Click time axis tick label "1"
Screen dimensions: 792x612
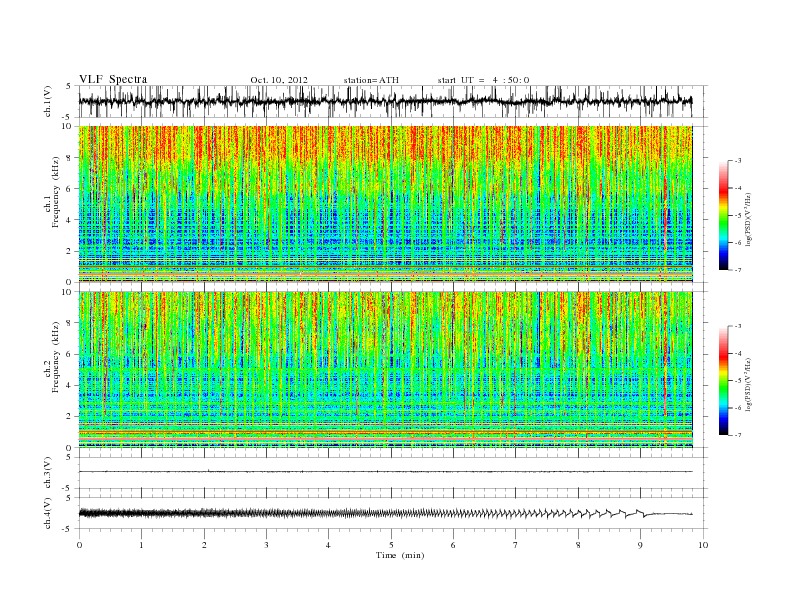pos(141,545)
